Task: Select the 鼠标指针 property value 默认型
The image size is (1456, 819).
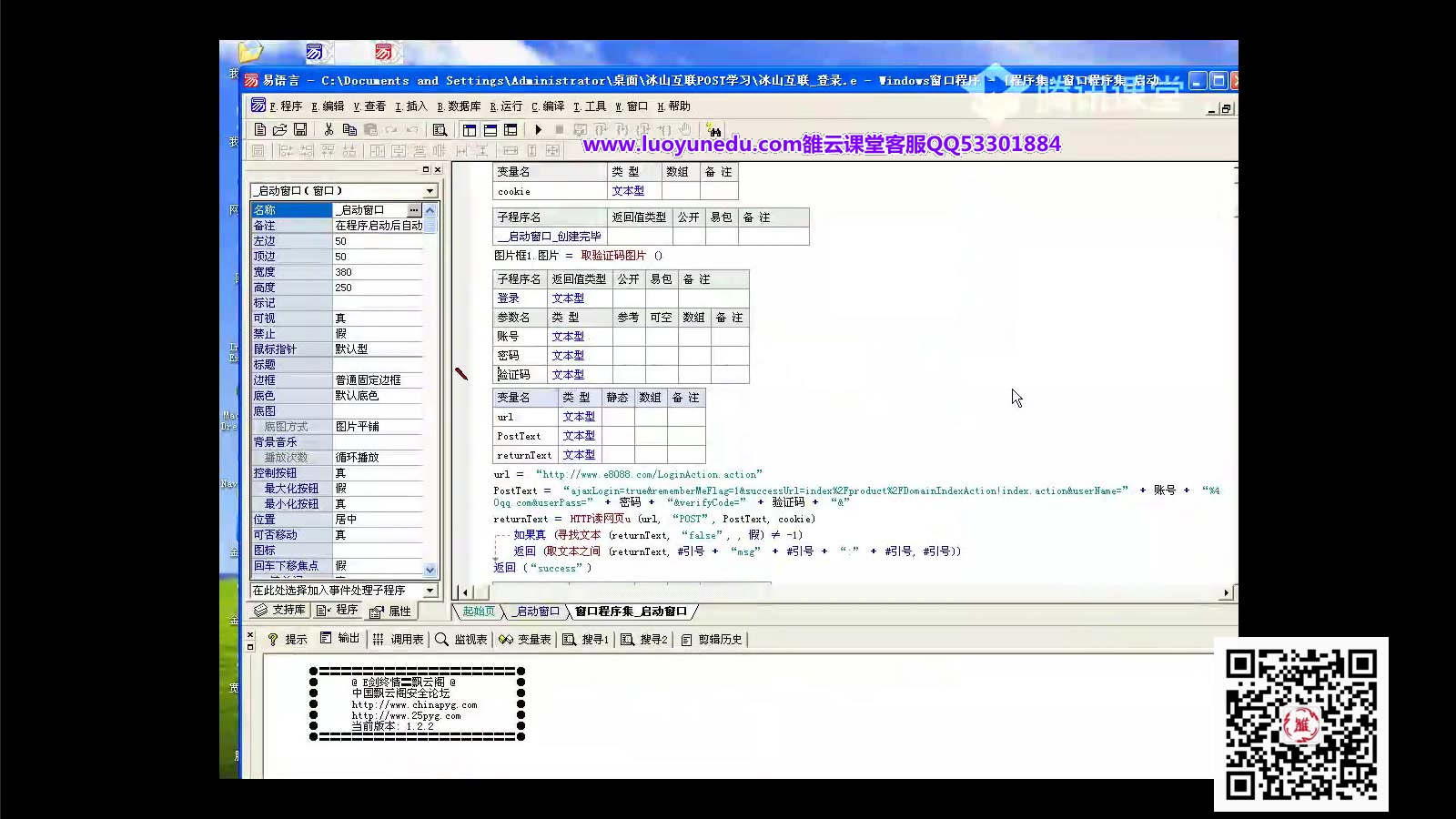Action: click(378, 349)
